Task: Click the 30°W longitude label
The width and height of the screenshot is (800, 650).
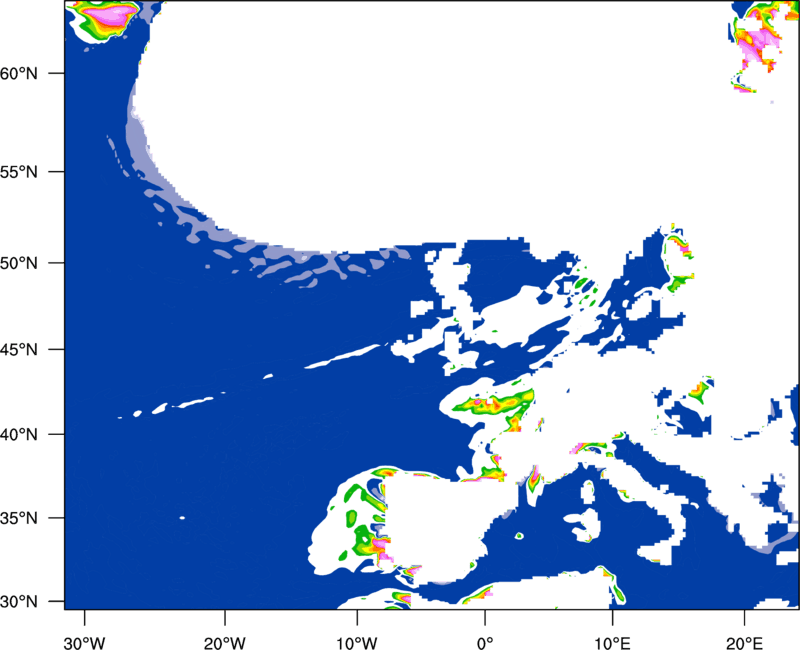Action: tap(84, 643)
